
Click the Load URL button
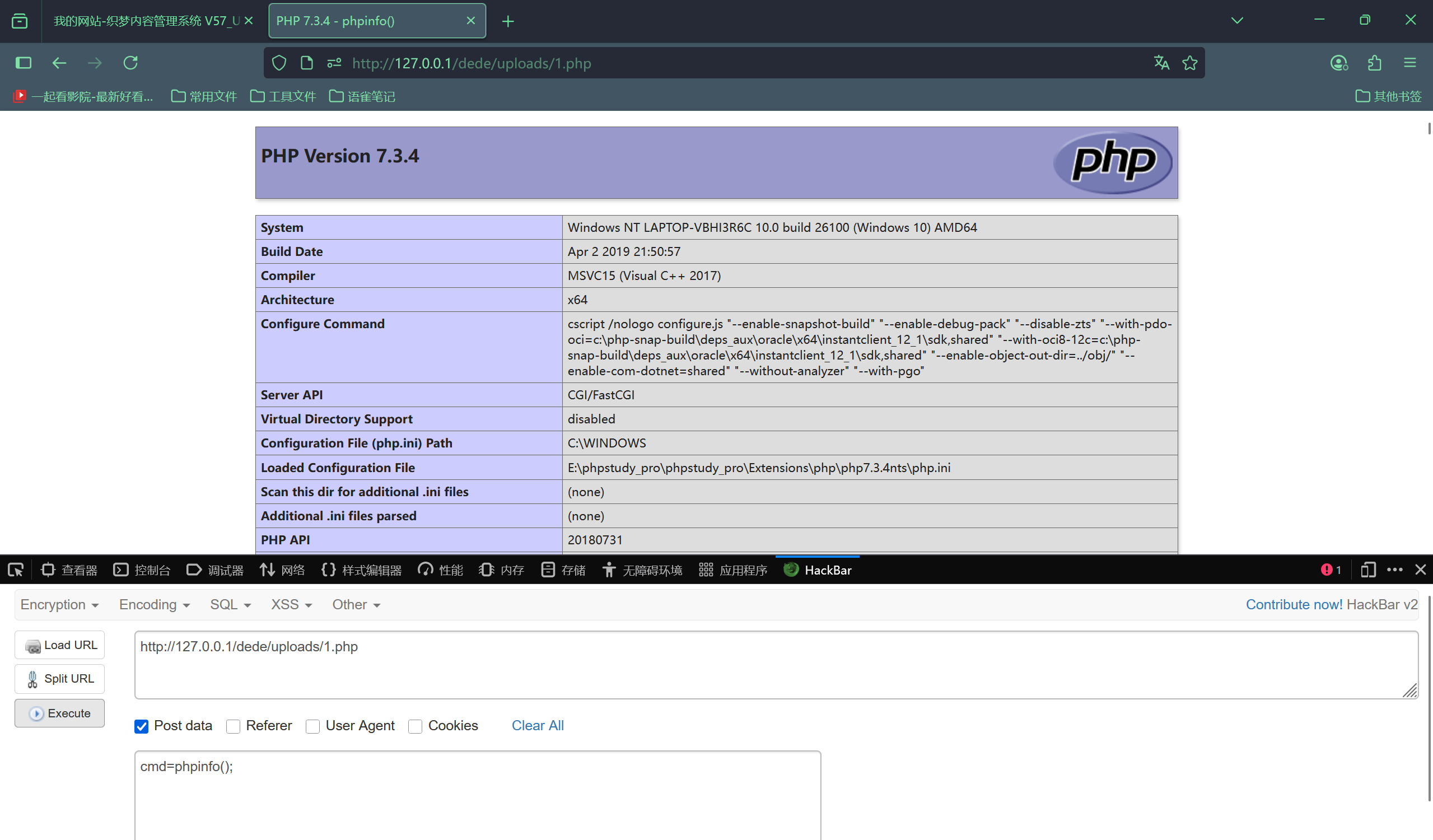[x=60, y=645]
